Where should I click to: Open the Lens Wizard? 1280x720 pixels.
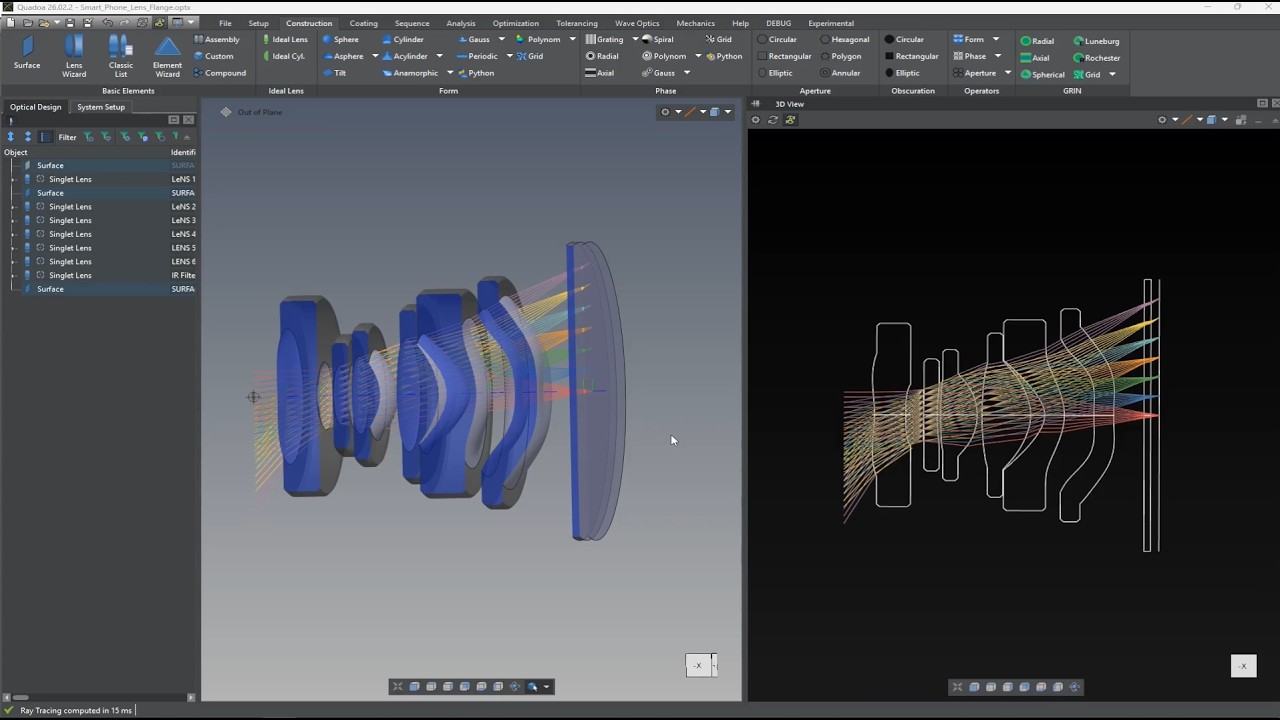74,56
